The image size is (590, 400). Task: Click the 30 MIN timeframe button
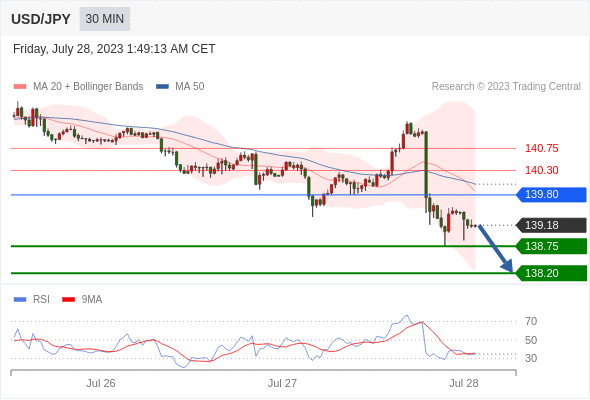(105, 19)
